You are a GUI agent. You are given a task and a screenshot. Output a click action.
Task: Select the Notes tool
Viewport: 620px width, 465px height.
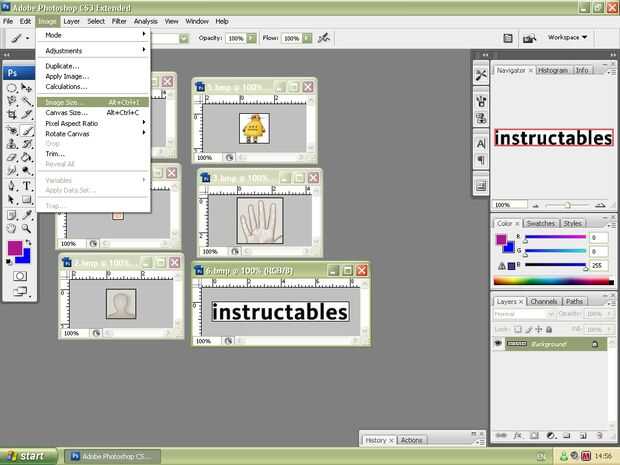click(x=12, y=215)
